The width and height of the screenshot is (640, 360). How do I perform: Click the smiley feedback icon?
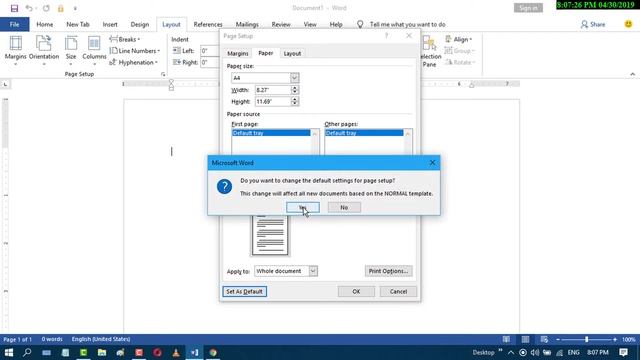point(628,24)
